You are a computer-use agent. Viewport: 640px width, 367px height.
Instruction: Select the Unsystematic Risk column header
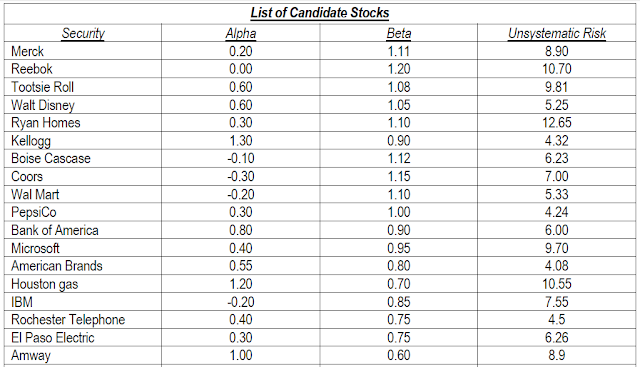(x=557, y=33)
